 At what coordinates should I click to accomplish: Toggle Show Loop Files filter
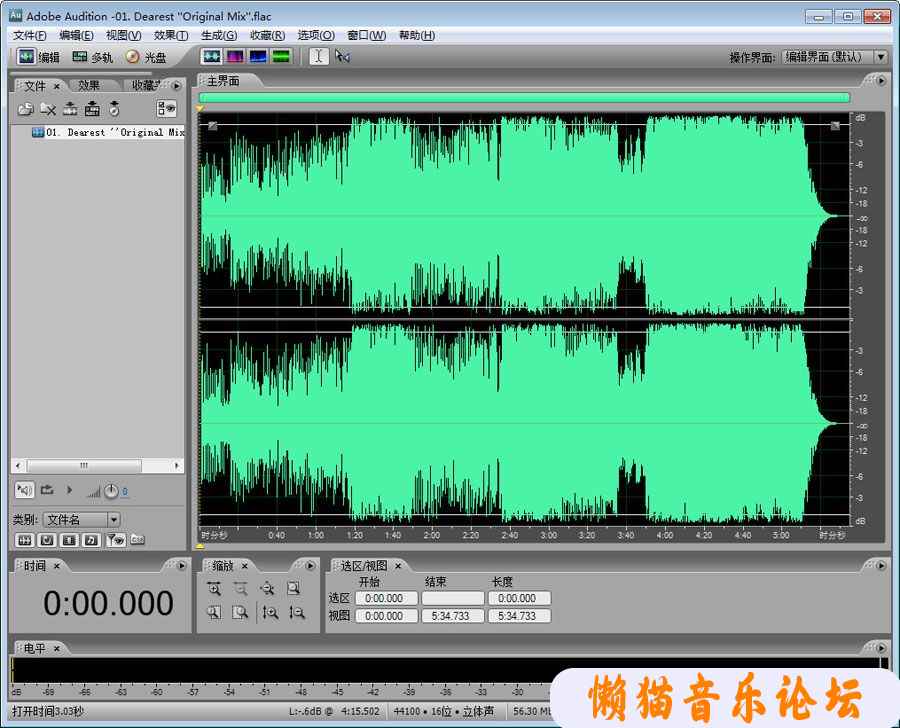click(x=47, y=540)
